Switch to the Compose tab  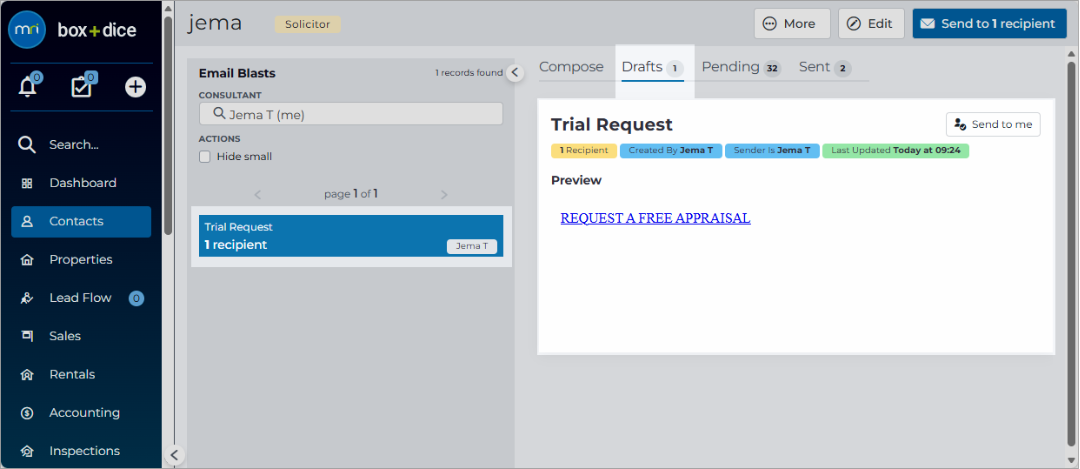(x=571, y=67)
